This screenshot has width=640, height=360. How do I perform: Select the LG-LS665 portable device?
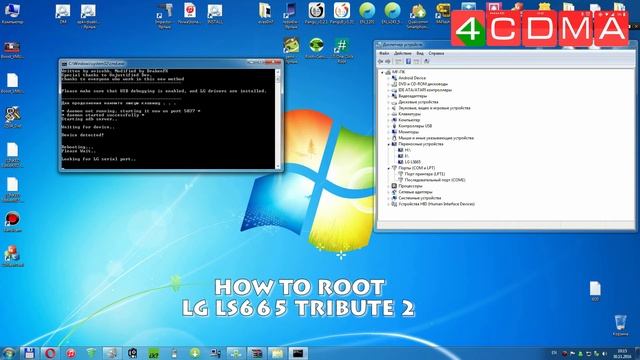point(412,162)
